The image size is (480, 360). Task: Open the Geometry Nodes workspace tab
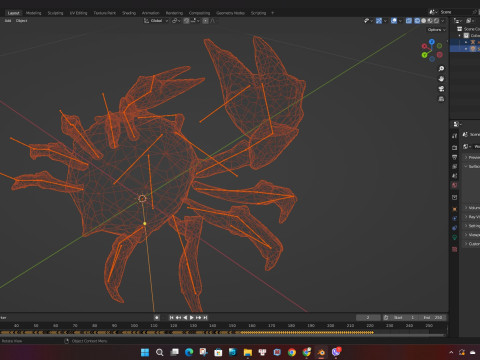230,13
